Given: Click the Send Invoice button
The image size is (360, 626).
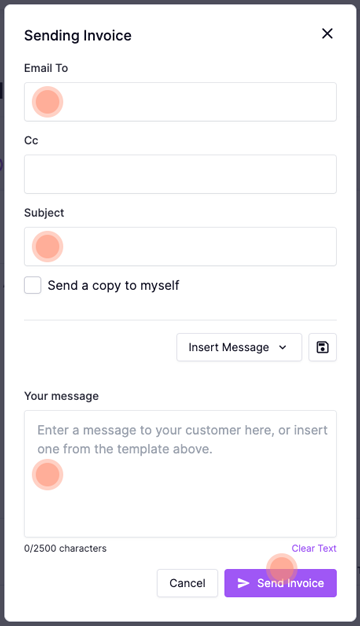Looking at the screenshot, I should tap(281, 583).
